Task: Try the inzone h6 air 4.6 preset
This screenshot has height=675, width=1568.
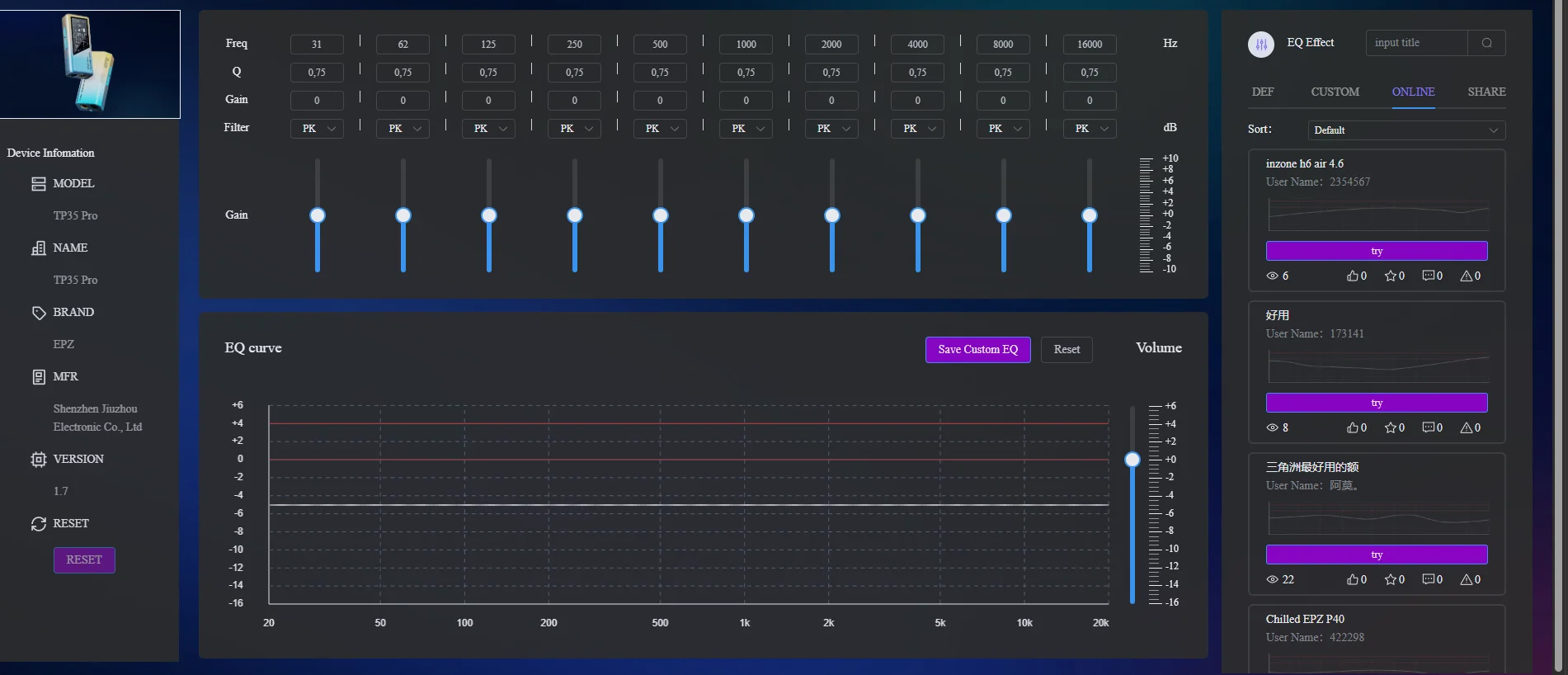Action: tap(1377, 251)
